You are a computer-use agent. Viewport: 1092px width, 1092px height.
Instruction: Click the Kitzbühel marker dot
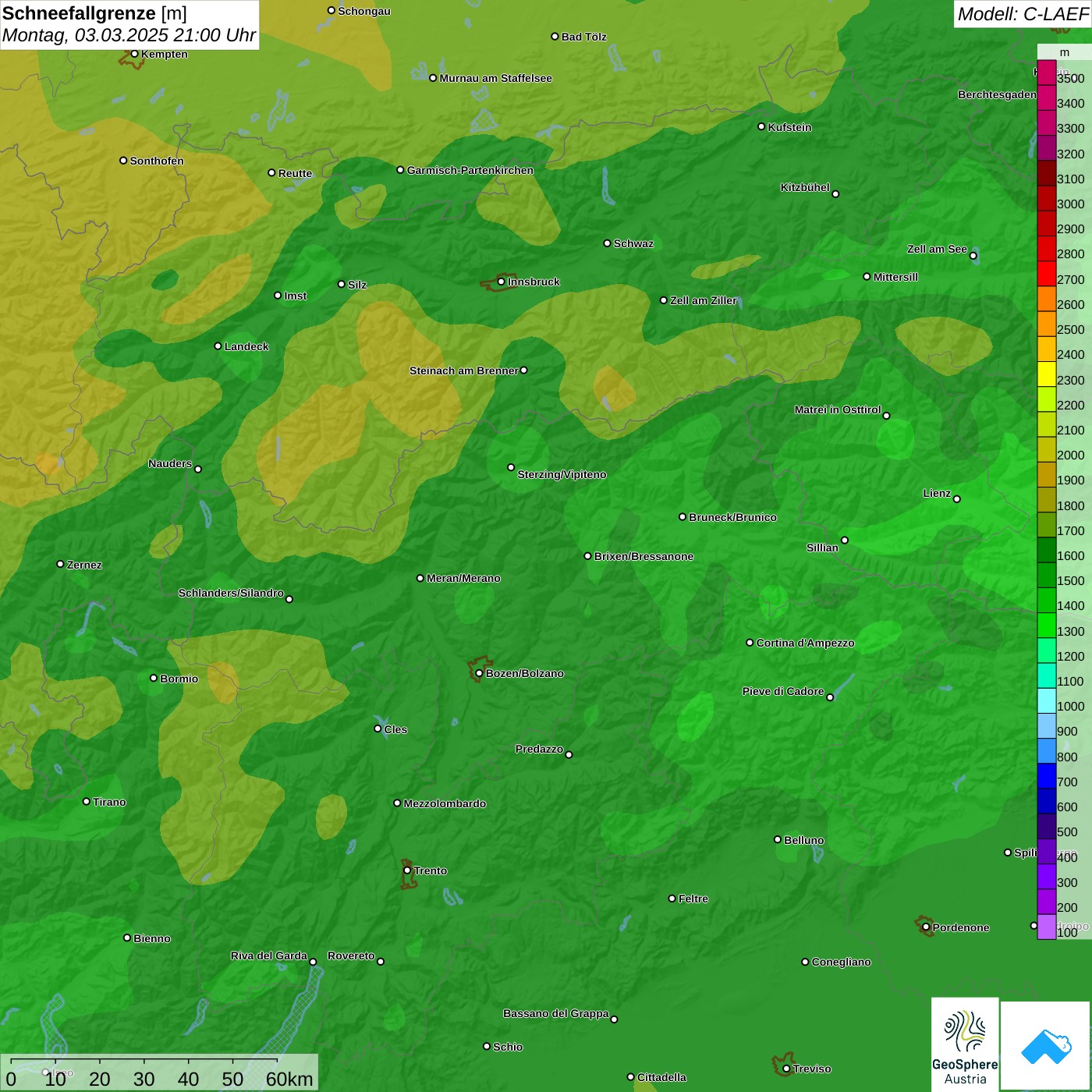(x=835, y=194)
